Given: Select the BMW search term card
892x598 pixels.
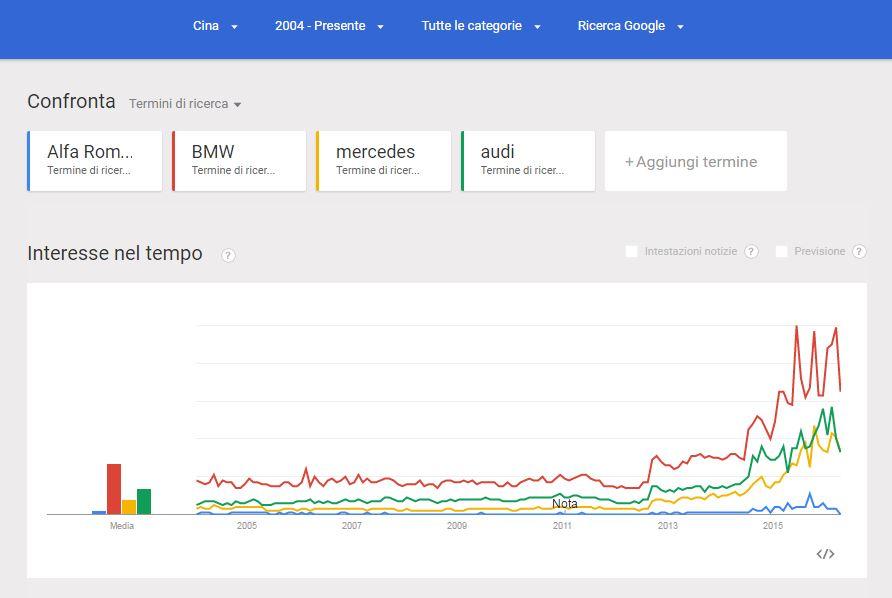Looking at the screenshot, I should click(239, 160).
